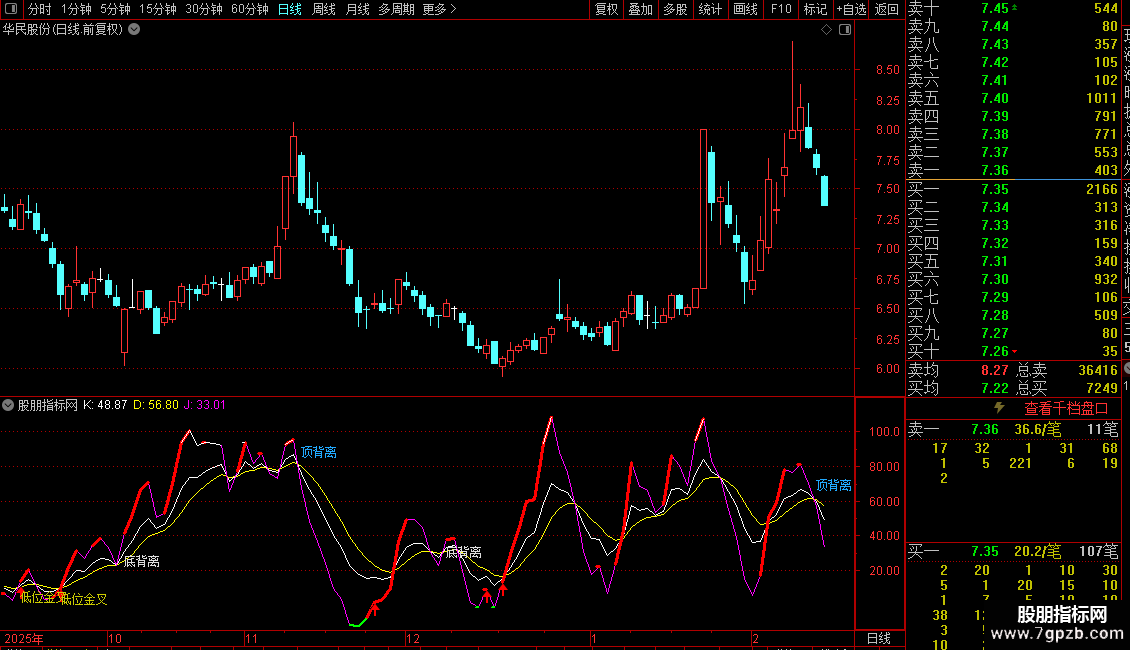Viewport: 1130px width, 650px height.
Task: Click the 底背离 label in December
Action: 463,553
